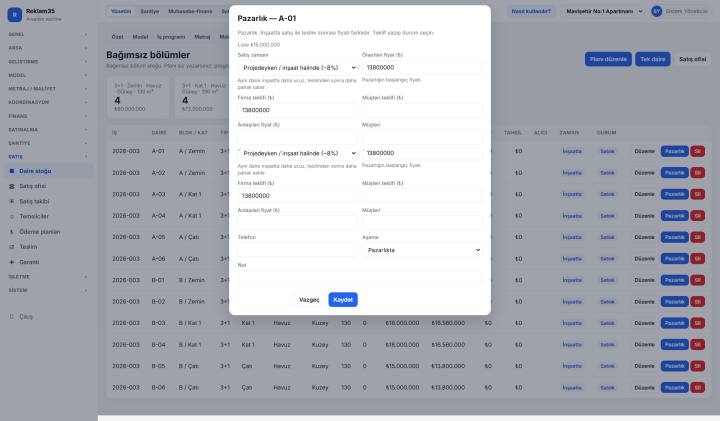Click Pazarlık button in row B-03
The width and height of the screenshot is (720, 421).
[x=675, y=323]
